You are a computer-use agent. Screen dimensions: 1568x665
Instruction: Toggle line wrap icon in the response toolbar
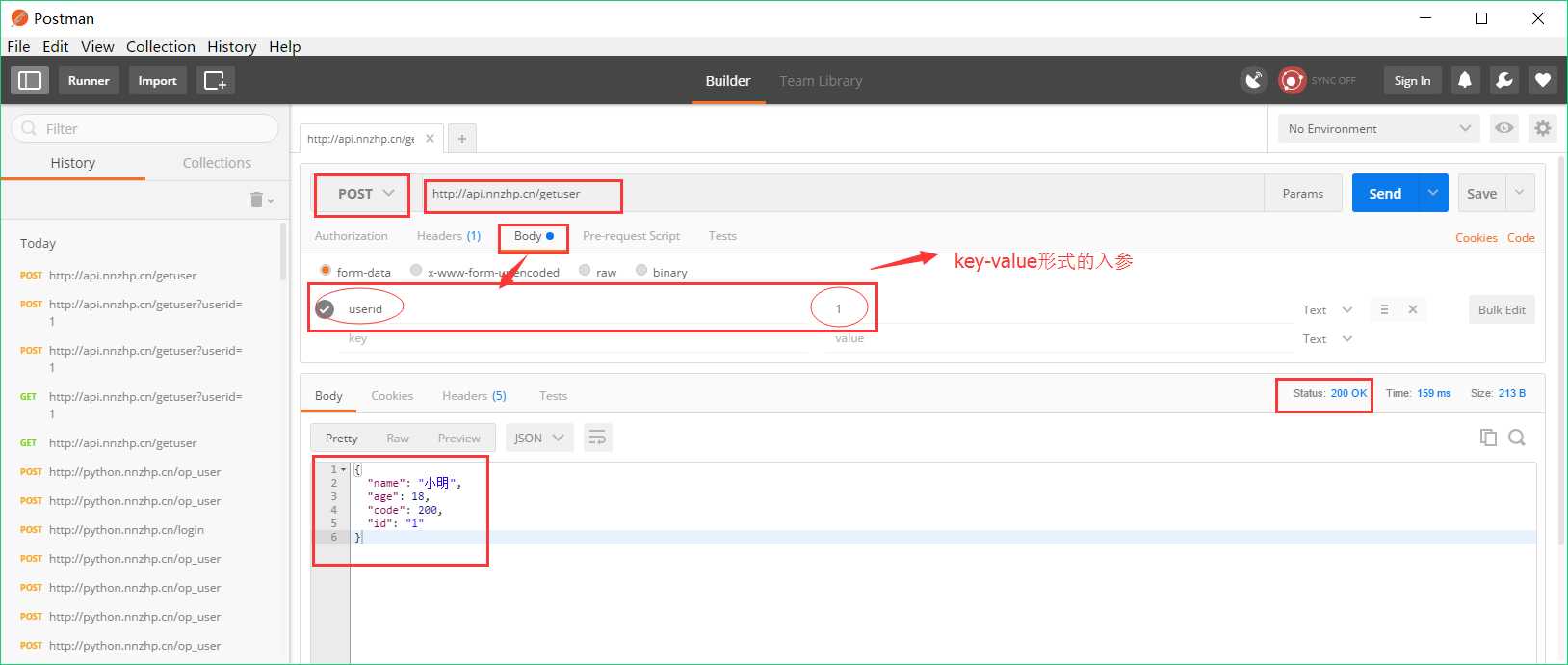(597, 438)
